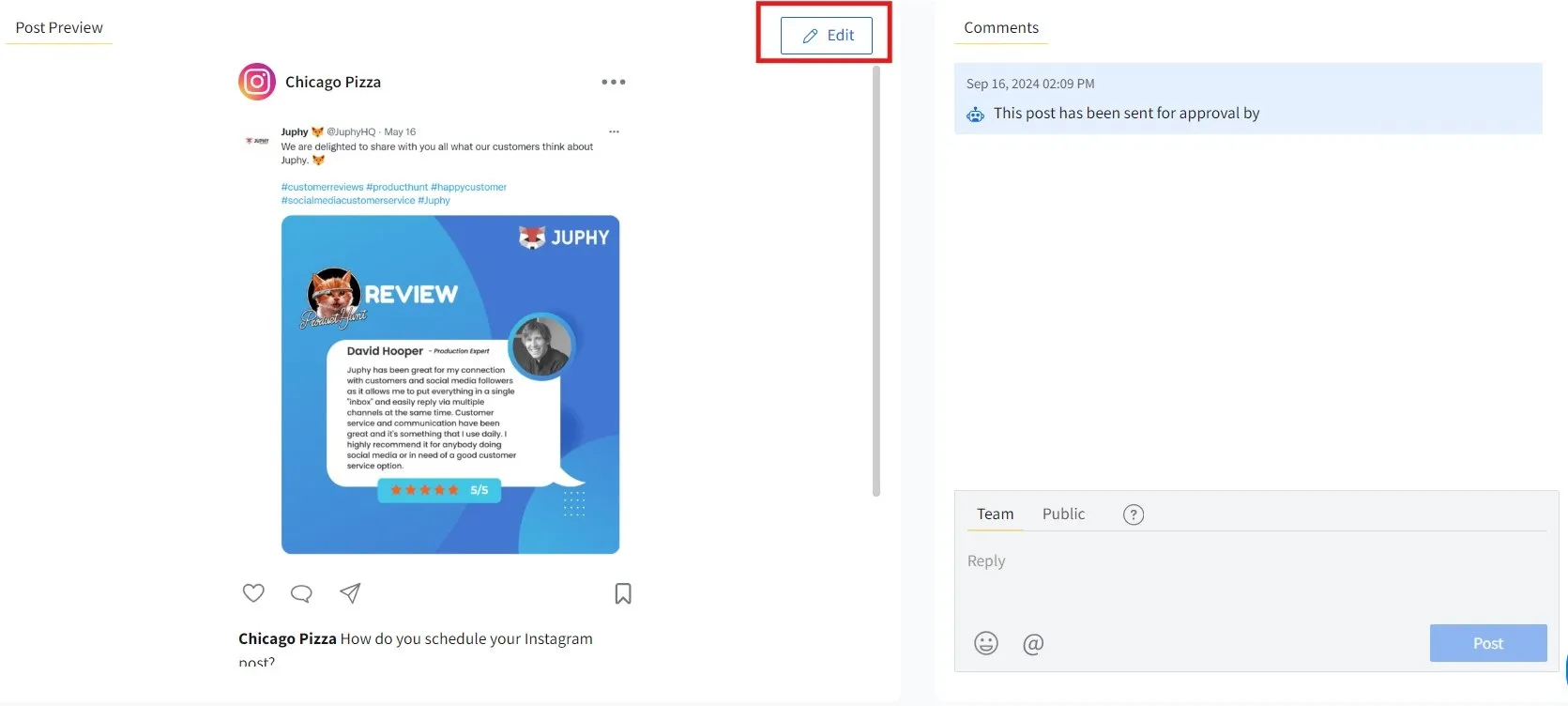The image size is (1568, 706).
Task: Click the bold Chicago Pizza name in caption
Action: (287, 638)
